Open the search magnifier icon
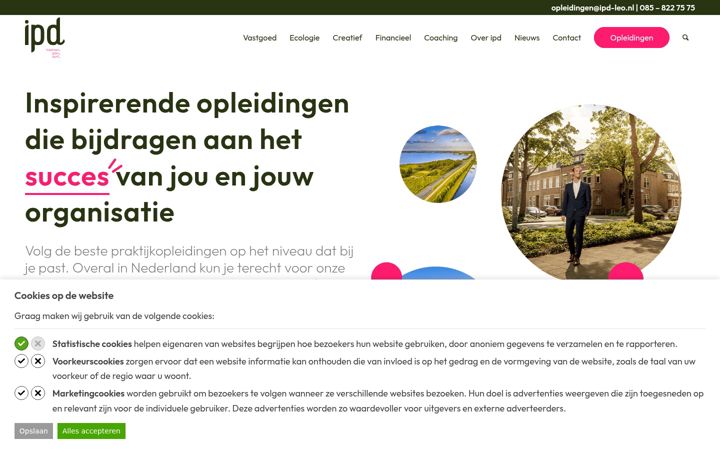The image size is (720, 450). (x=685, y=38)
